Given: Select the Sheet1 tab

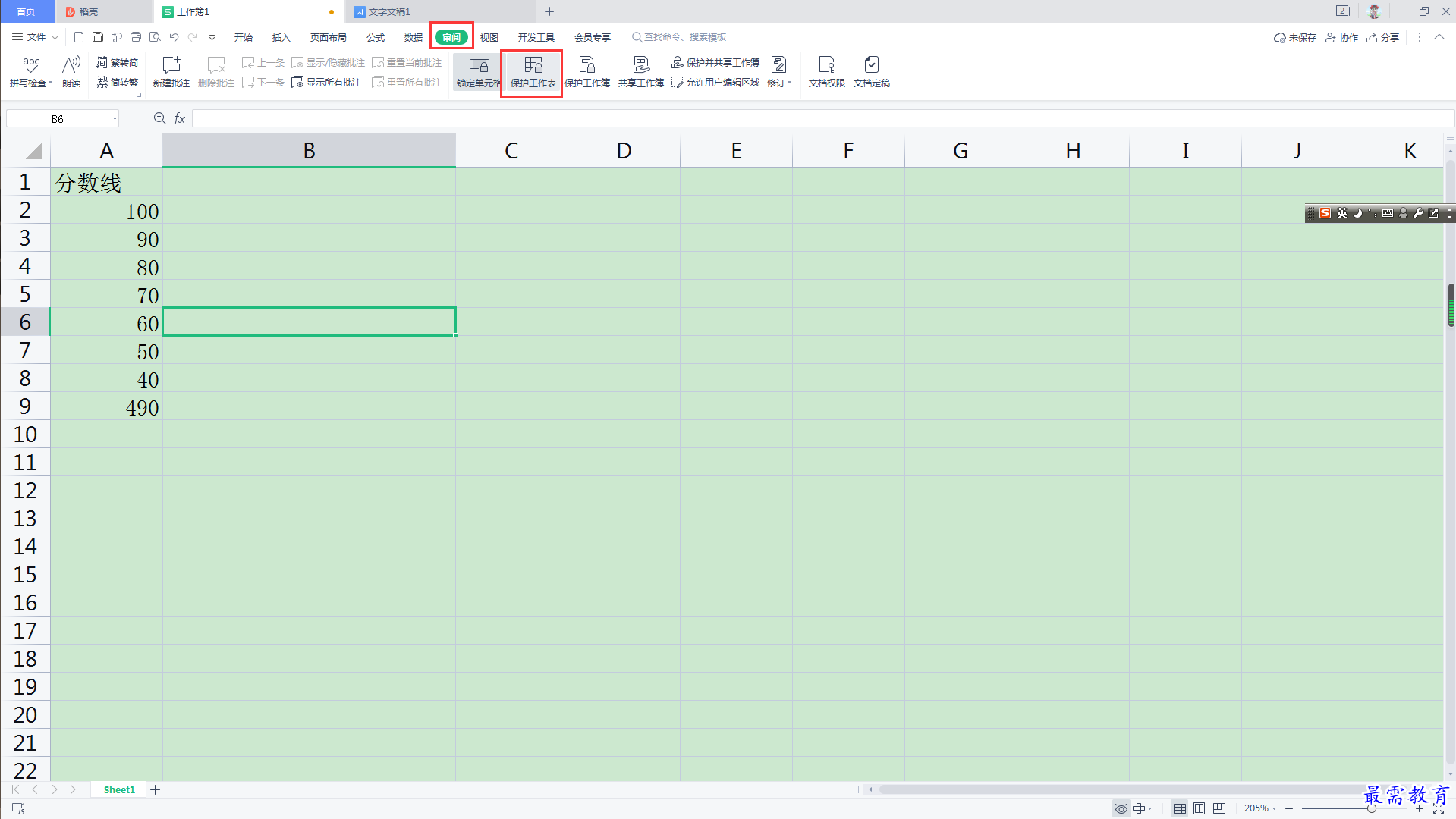Looking at the screenshot, I should [119, 789].
